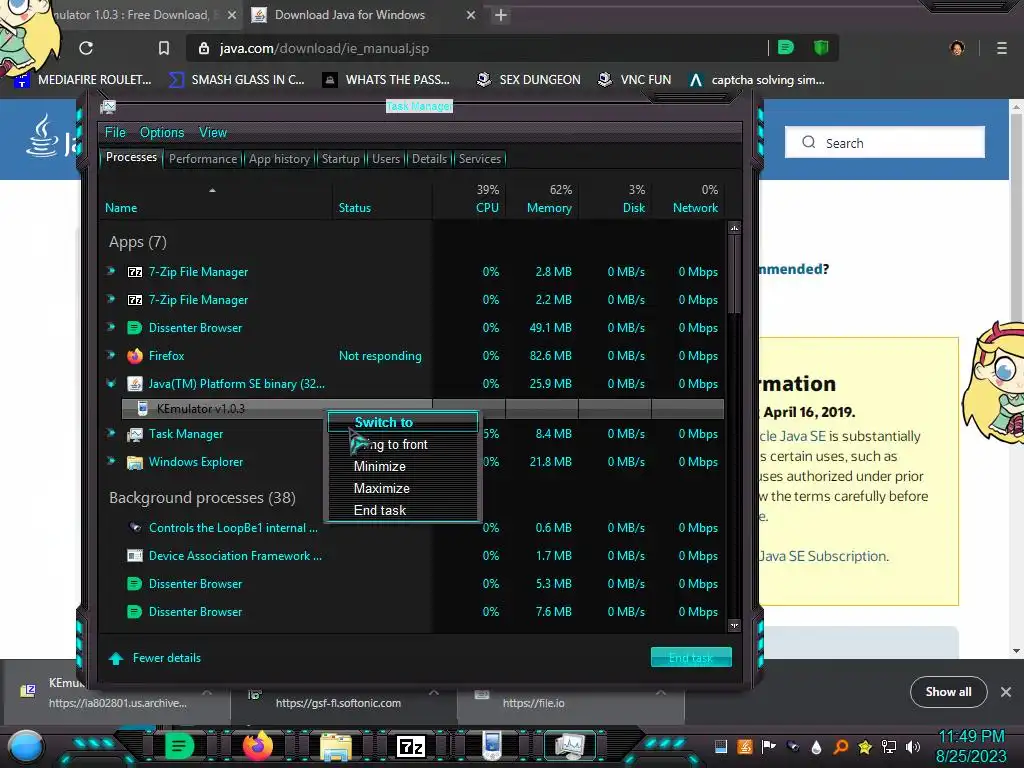The height and width of the screenshot is (768, 1024).
Task: Open a new browser tab with plus icon
Action: click(501, 15)
